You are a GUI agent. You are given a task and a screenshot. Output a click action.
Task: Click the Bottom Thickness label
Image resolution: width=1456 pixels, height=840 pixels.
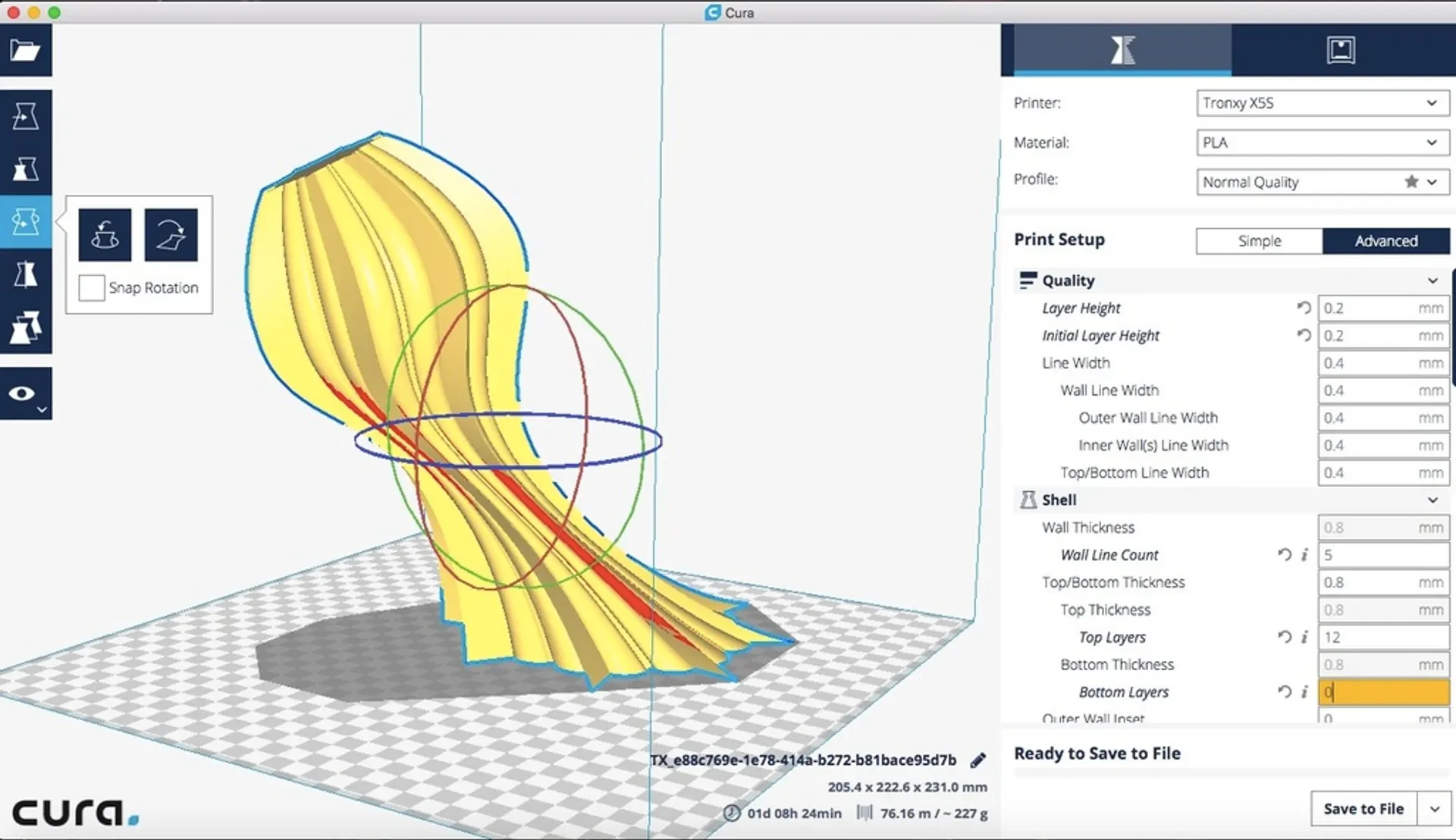pyautogui.click(x=1117, y=665)
